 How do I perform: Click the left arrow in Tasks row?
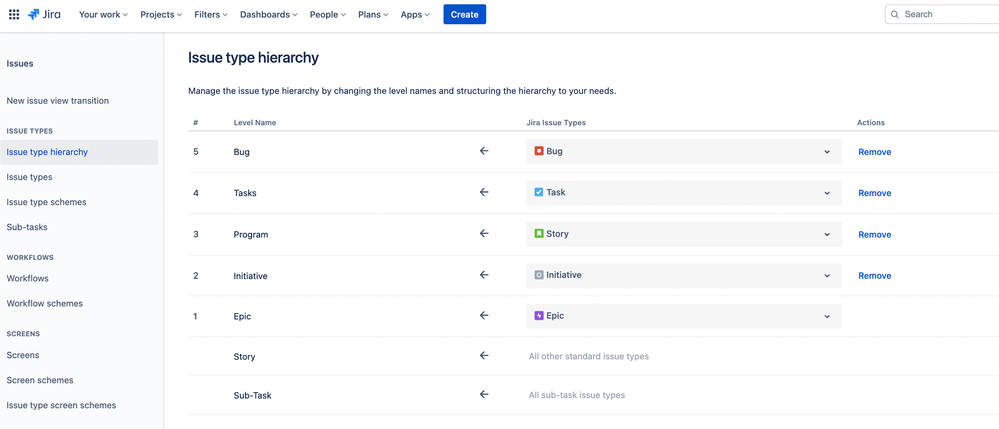tap(484, 192)
